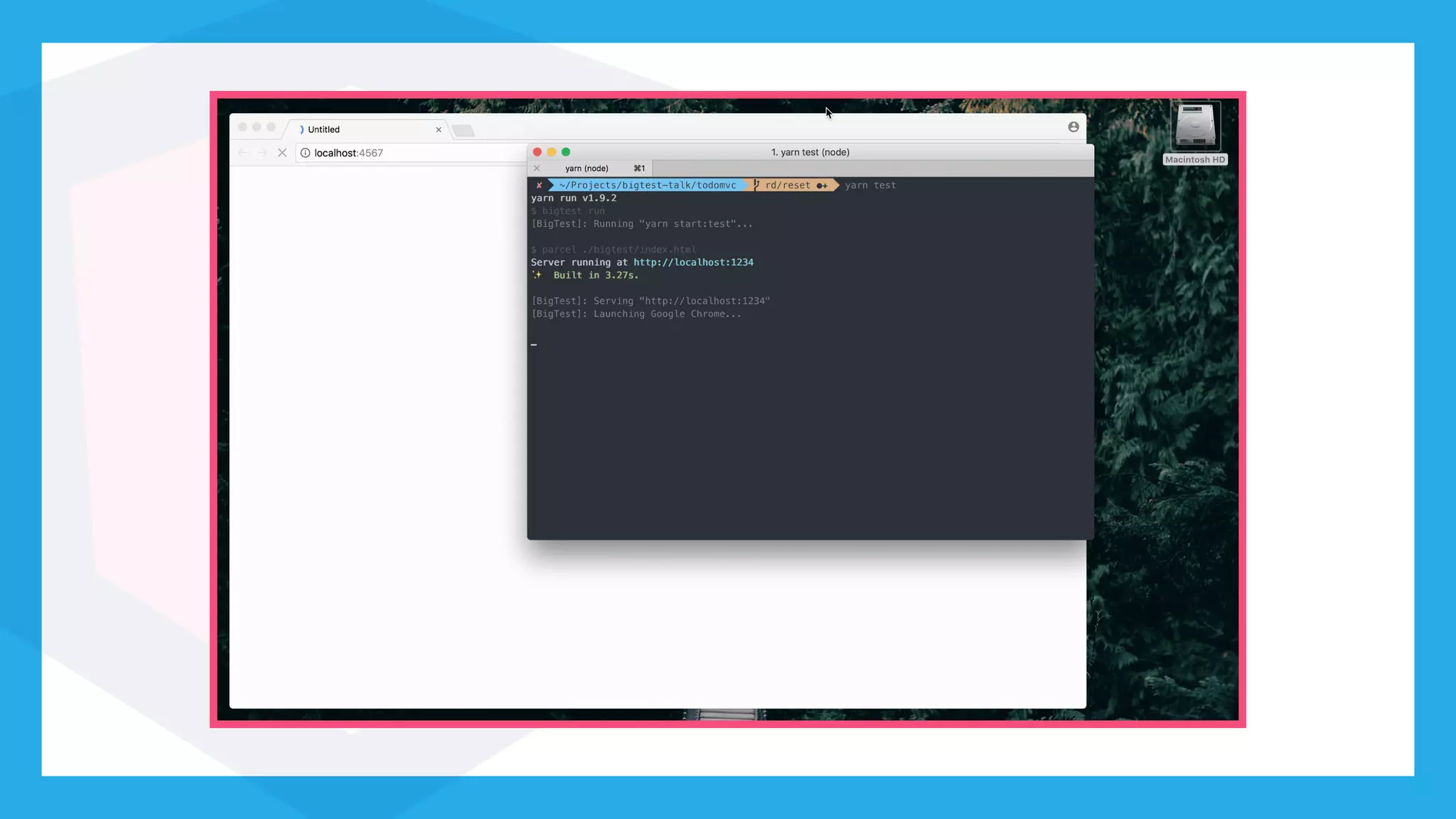
Task: Click the localhost:4567 address bar
Action: point(412,153)
